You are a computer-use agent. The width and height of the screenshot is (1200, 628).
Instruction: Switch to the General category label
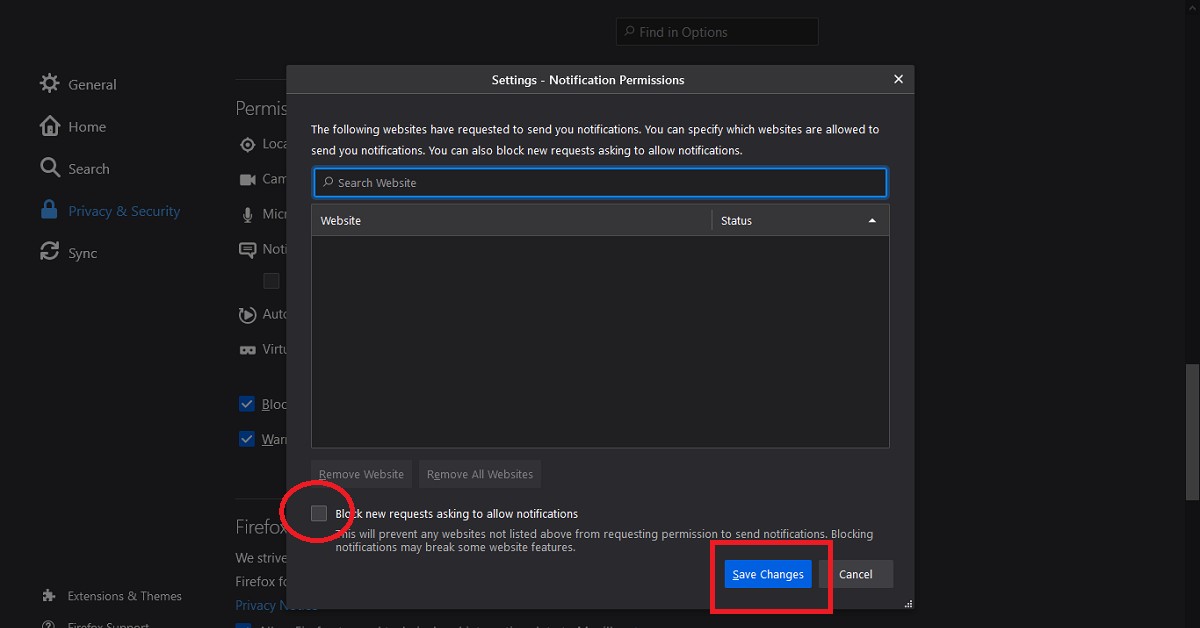92,85
